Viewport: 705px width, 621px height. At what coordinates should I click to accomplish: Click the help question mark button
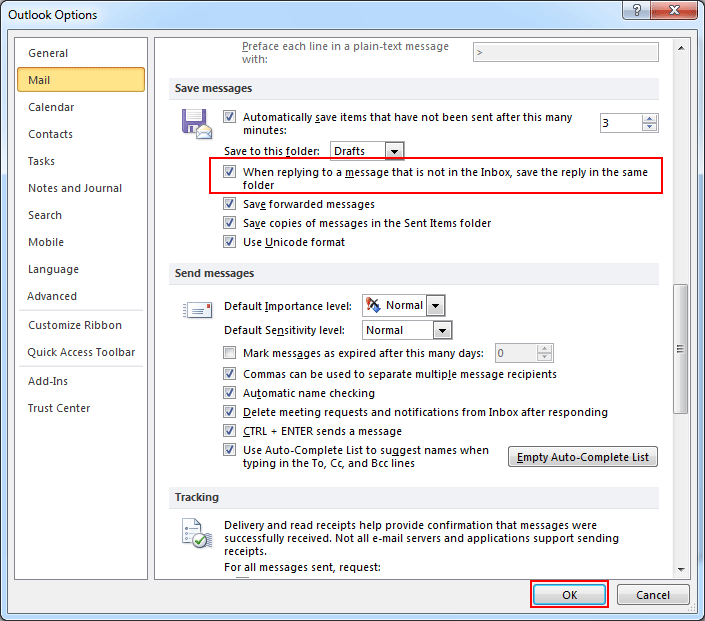[637, 10]
